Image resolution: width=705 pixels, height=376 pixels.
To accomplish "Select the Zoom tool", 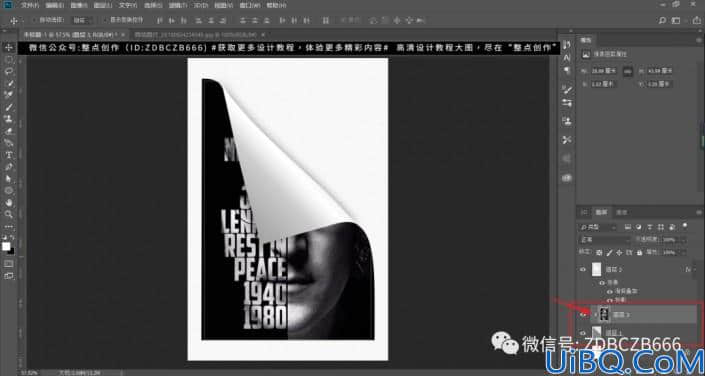I will 8,214.
